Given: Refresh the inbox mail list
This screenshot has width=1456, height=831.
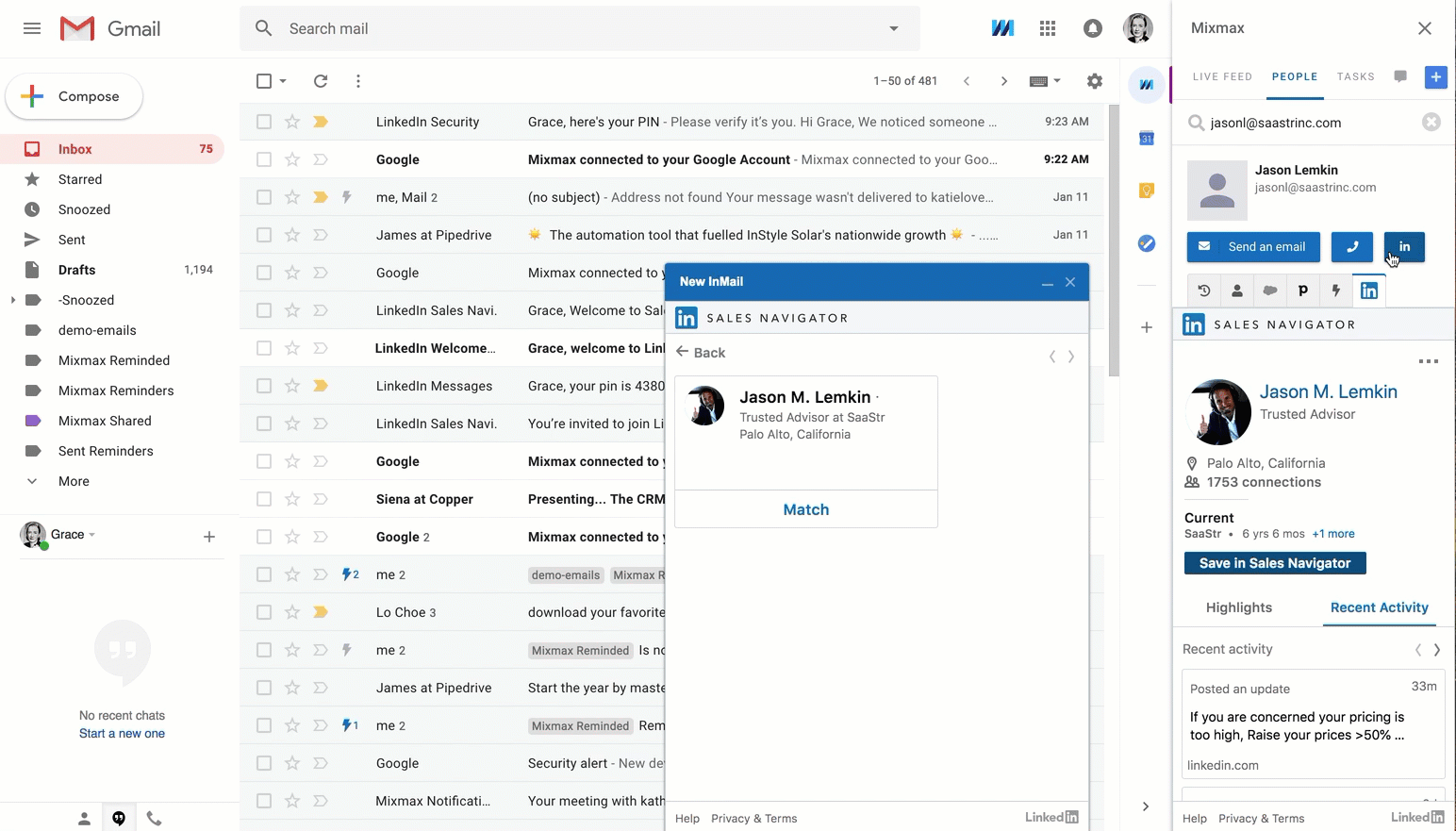Looking at the screenshot, I should [321, 81].
